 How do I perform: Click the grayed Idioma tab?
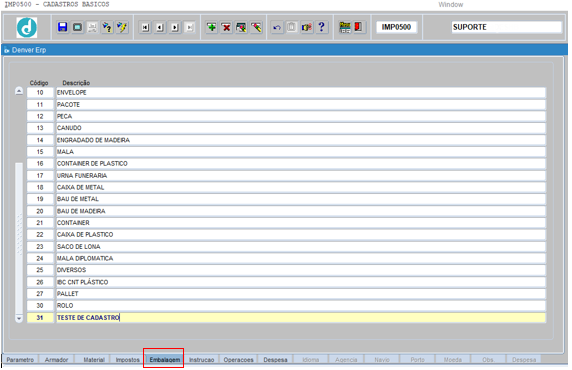pyautogui.click(x=310, y=359)
